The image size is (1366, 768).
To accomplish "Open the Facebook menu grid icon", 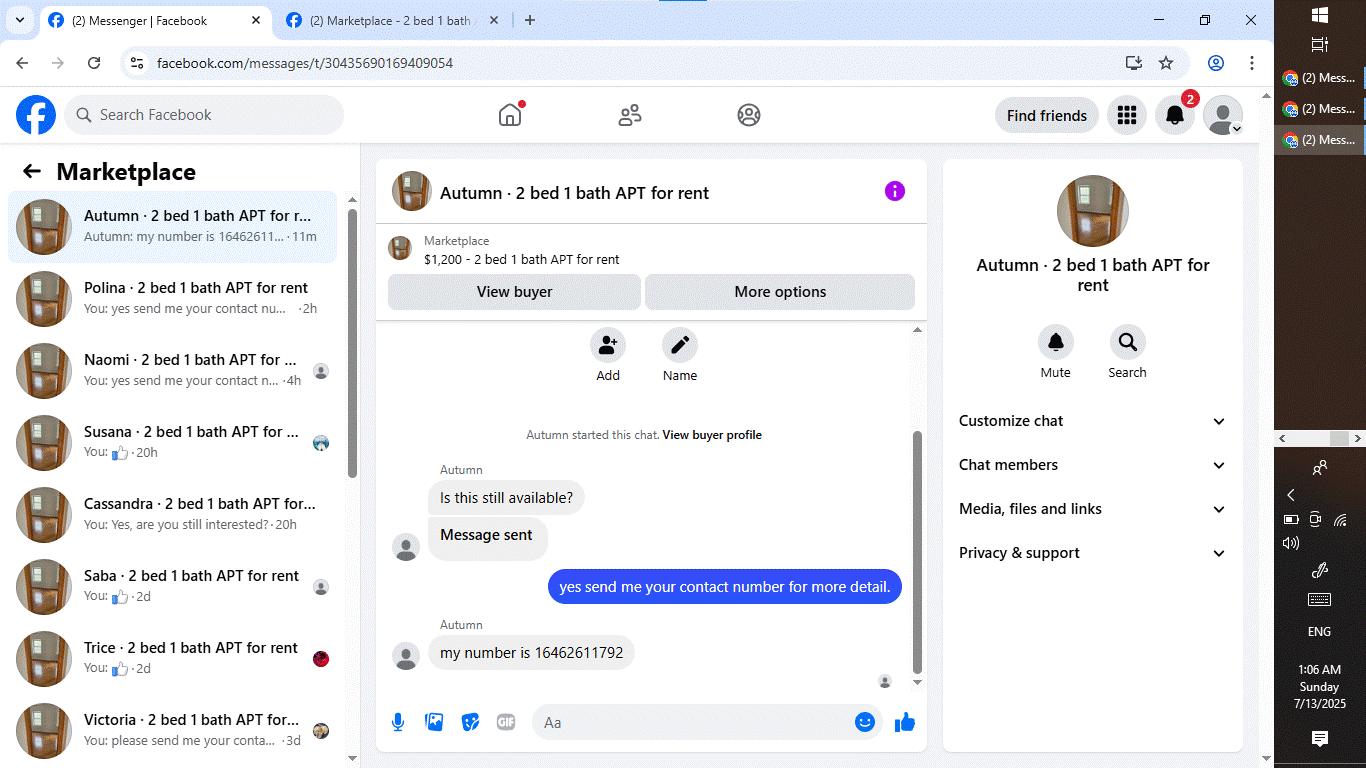I will 1127,115.
